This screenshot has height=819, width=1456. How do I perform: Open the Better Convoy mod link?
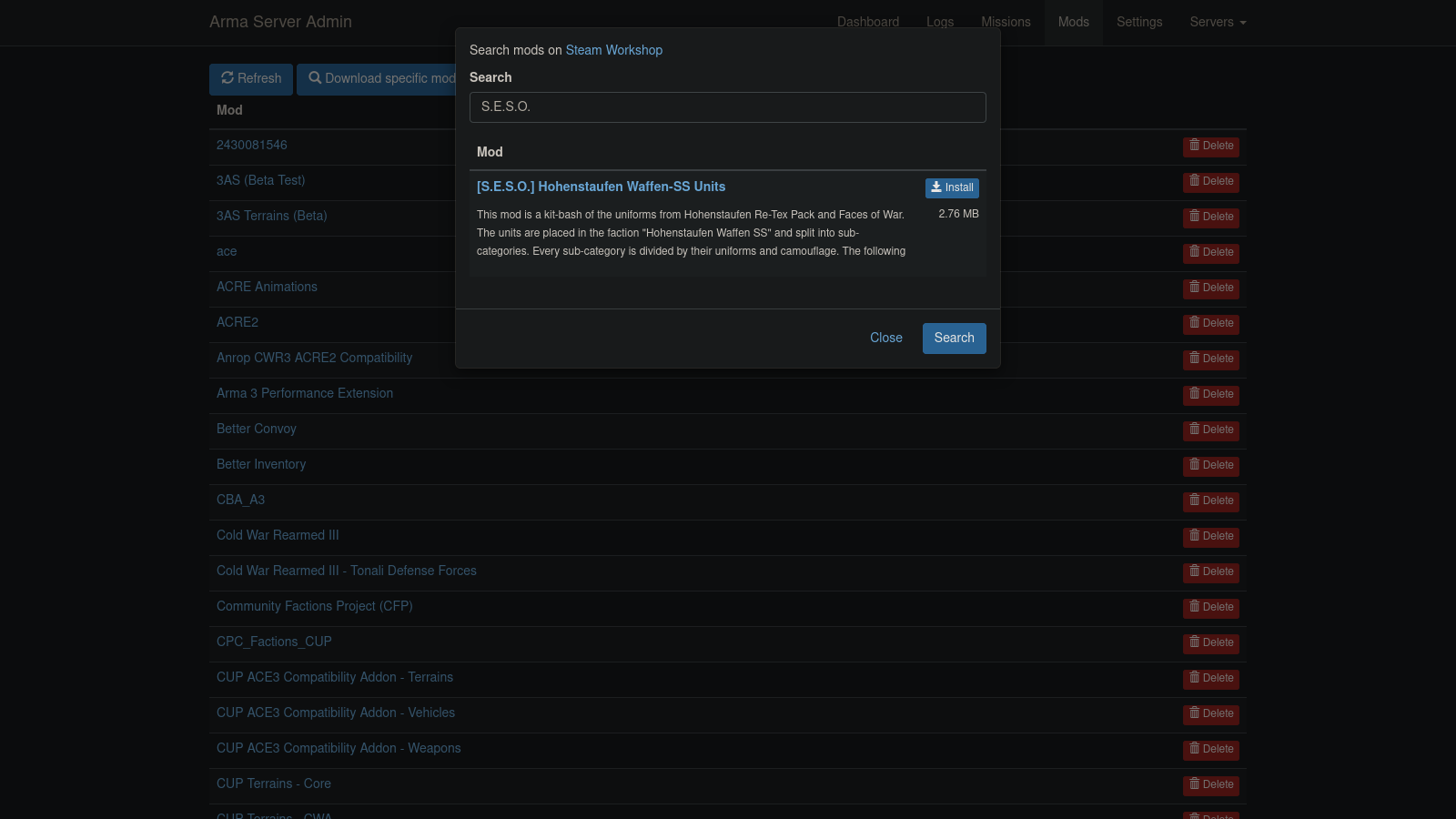[257, 429]
